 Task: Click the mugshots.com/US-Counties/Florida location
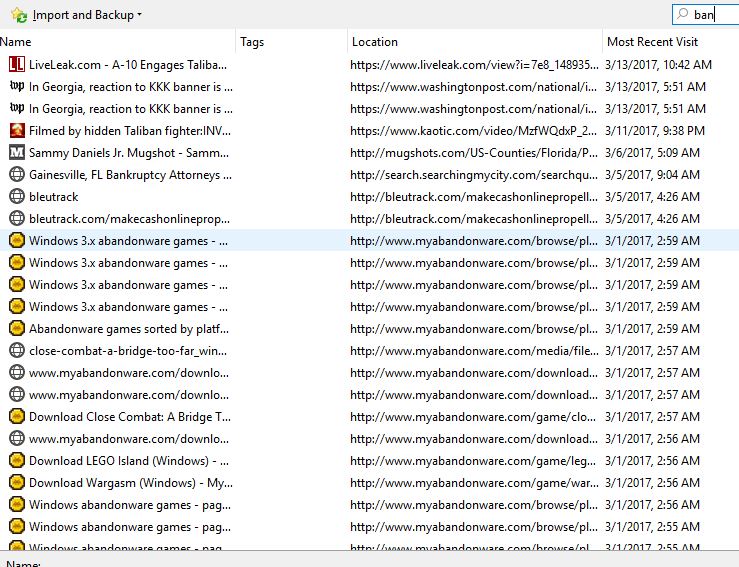click(474, 153)
